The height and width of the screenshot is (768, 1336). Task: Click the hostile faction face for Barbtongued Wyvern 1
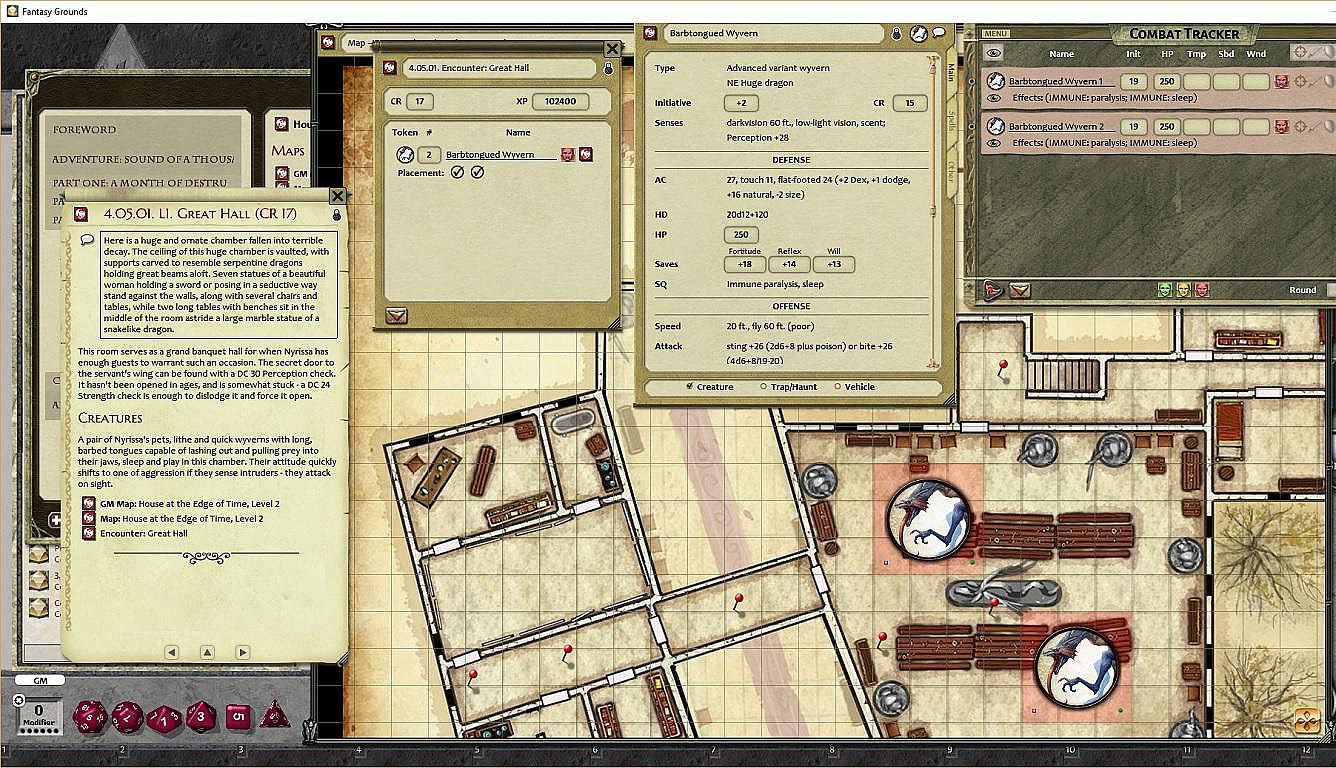coord(1281,81)
